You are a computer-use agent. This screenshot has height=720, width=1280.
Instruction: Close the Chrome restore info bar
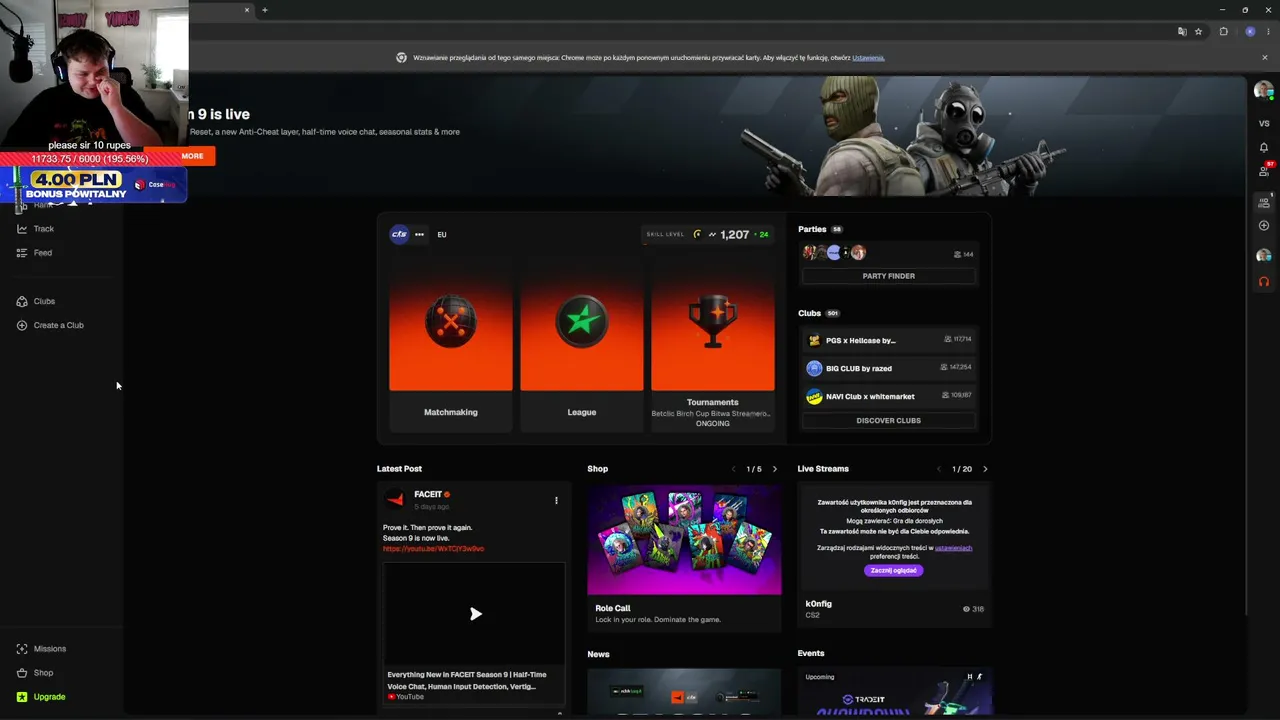tap(1264, 58)
